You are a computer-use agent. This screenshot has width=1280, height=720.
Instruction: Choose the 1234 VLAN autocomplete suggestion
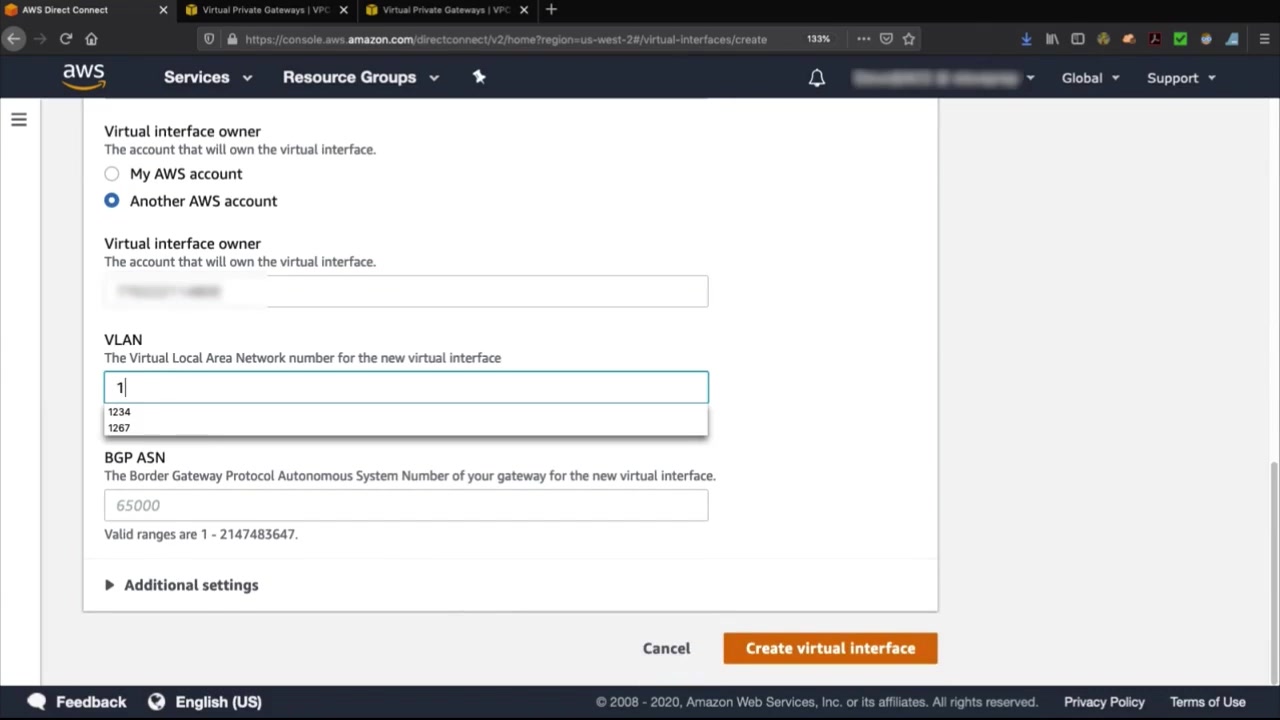pos(120,412)
